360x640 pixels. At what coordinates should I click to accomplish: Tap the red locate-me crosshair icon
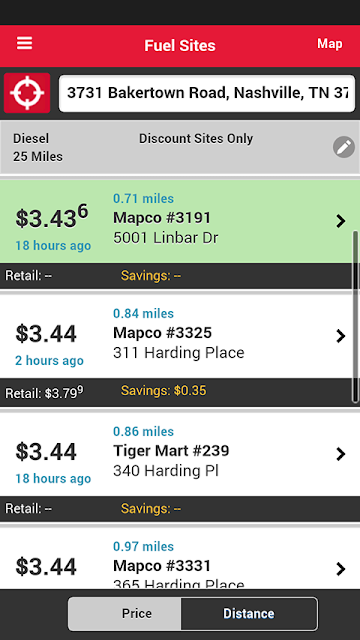click(27, 93)
